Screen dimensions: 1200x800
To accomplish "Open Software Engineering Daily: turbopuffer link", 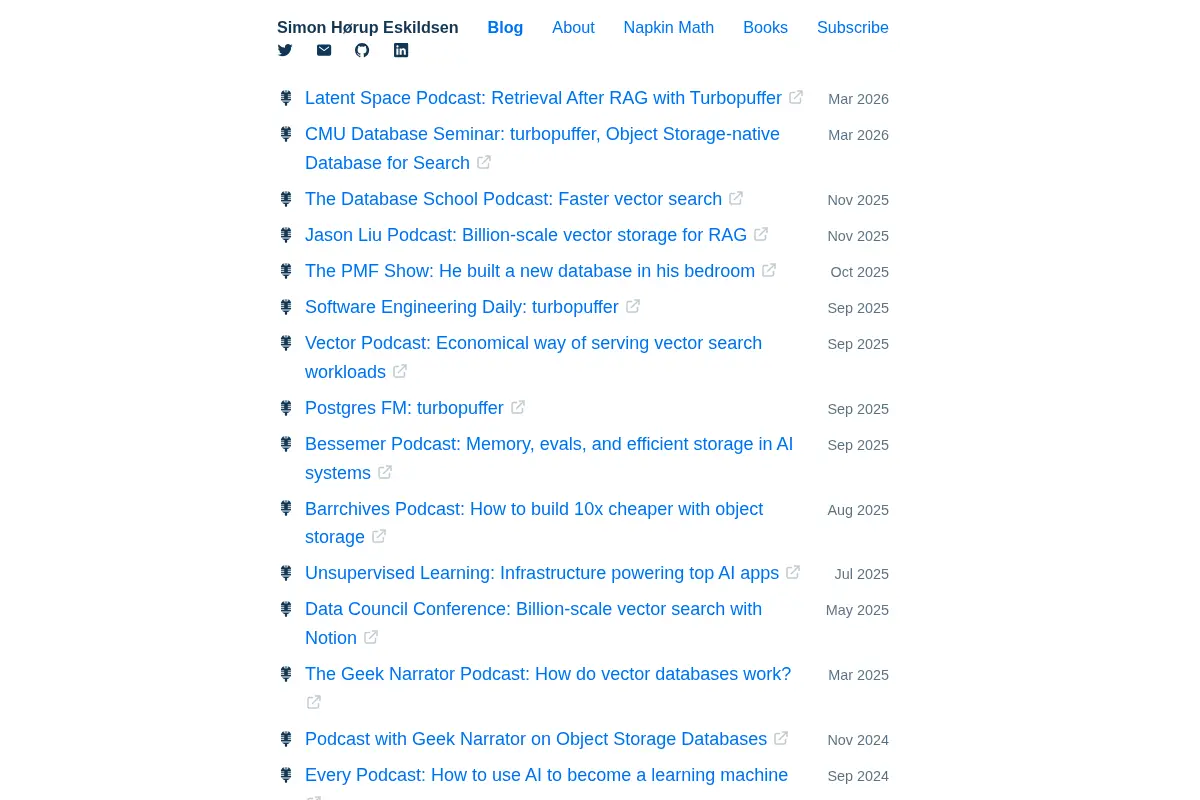I will [x=462, y=307].
